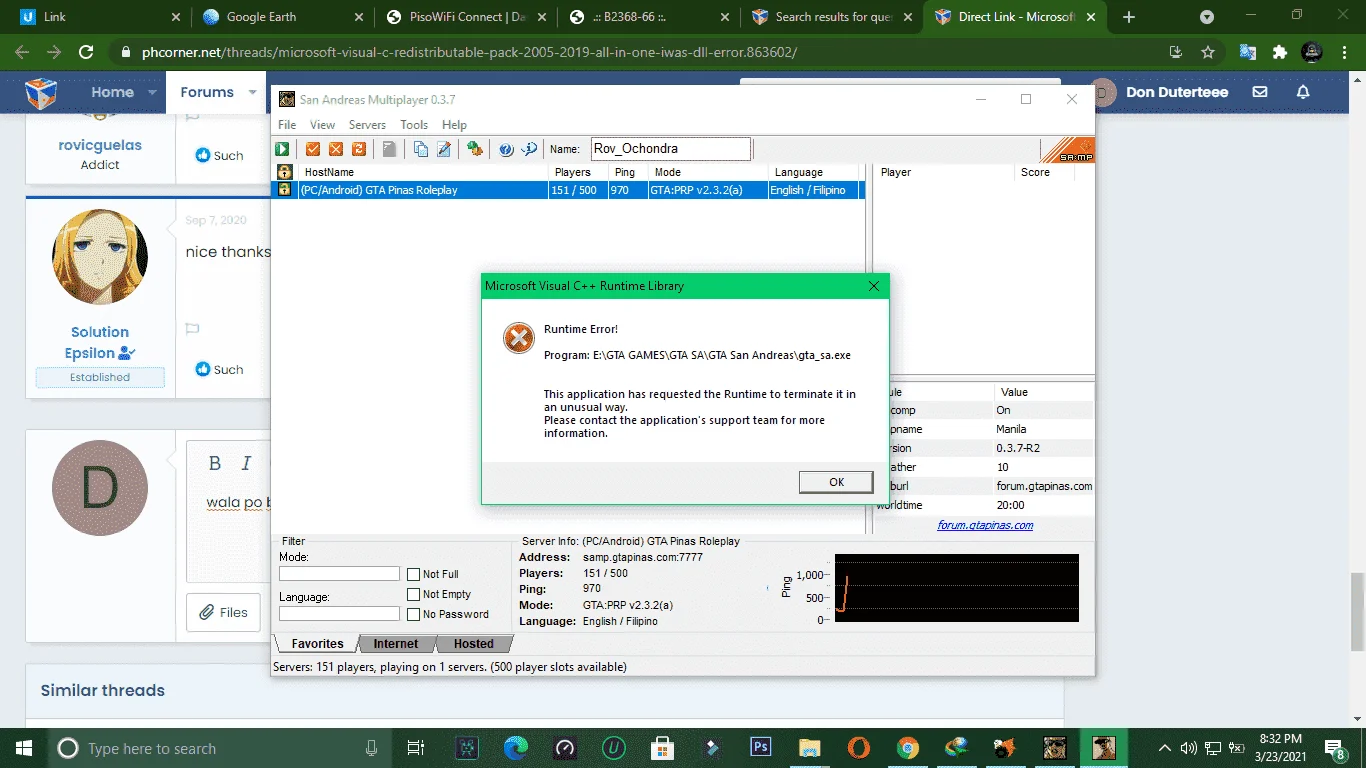Viewport: 1366px width, 768px height.
Task: Open the forum inbox envelope icon
Action: [1260, 92]
